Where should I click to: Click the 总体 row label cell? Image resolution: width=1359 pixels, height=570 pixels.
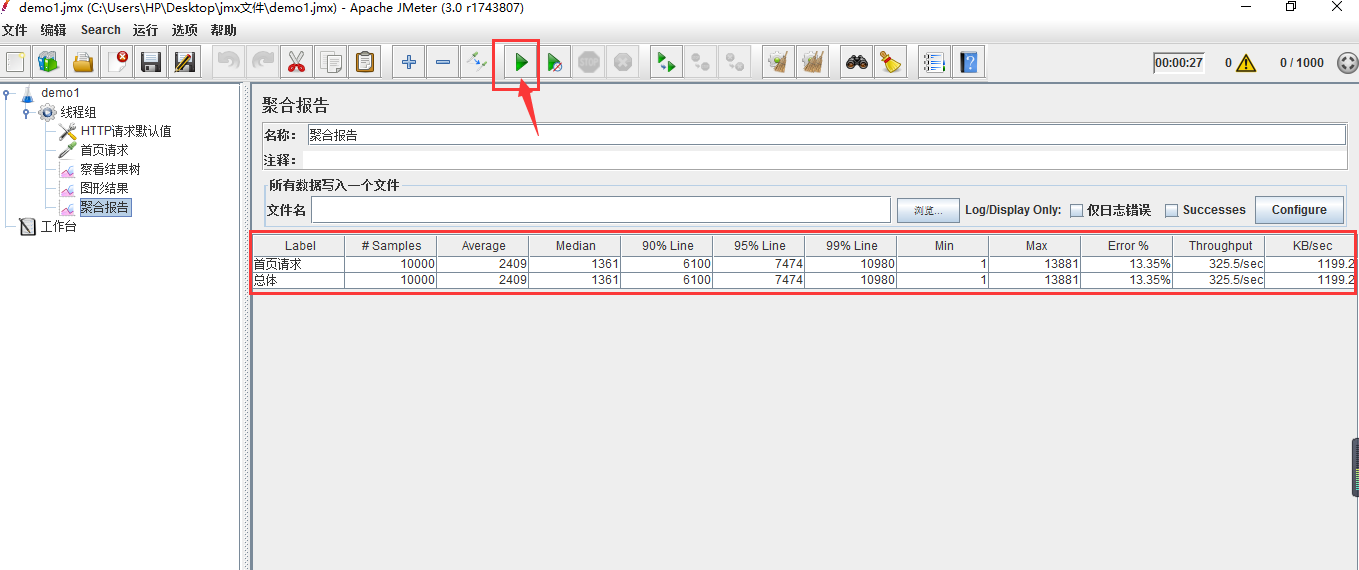pyautogui.click(x=299, y=280)
